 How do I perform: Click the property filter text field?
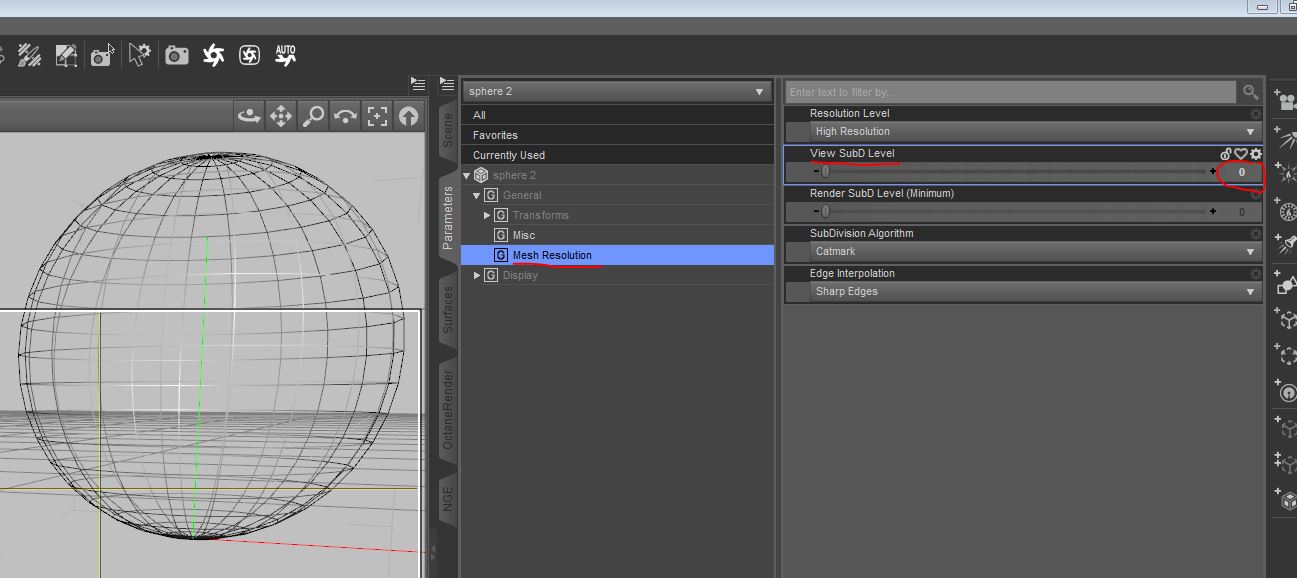tap(1010, 92)
